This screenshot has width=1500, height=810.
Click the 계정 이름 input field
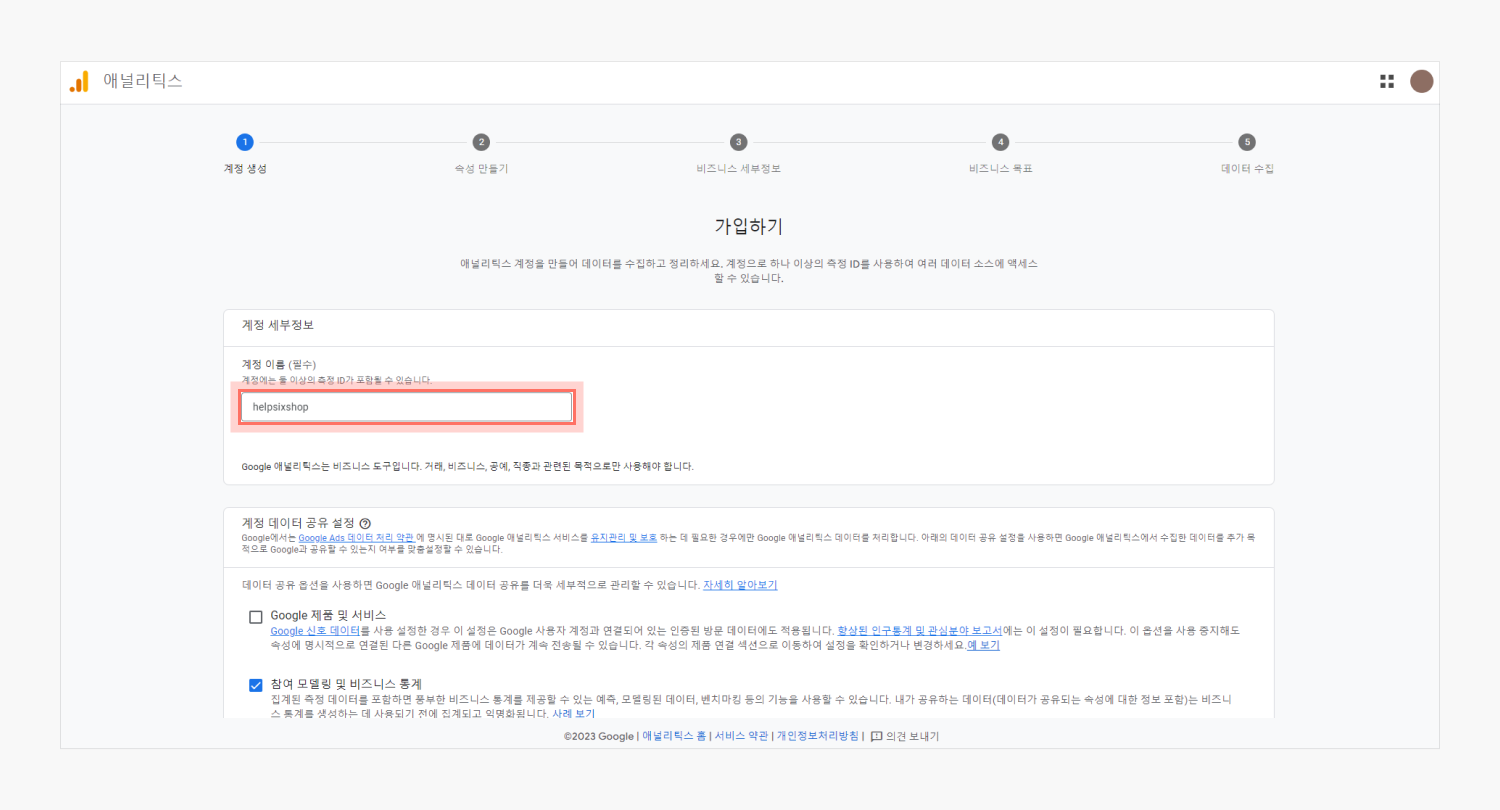click(406, 407)
